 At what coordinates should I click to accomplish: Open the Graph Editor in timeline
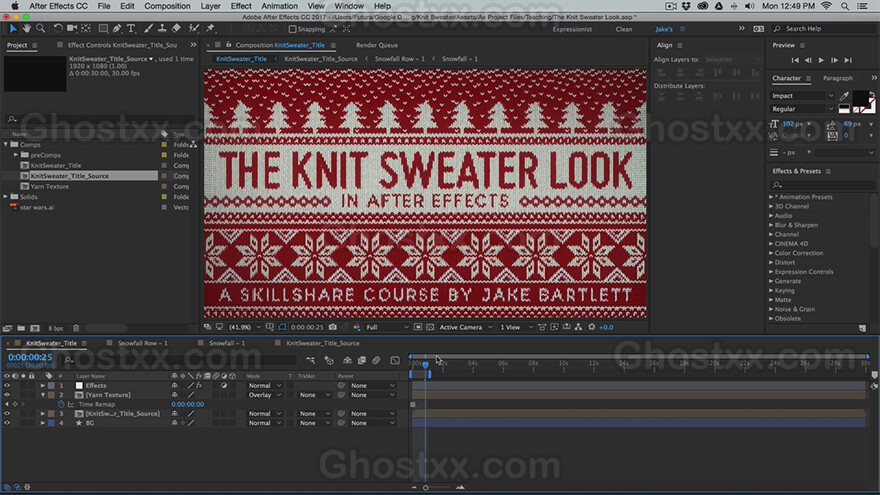pyautogui.click(x=395, y=360)
